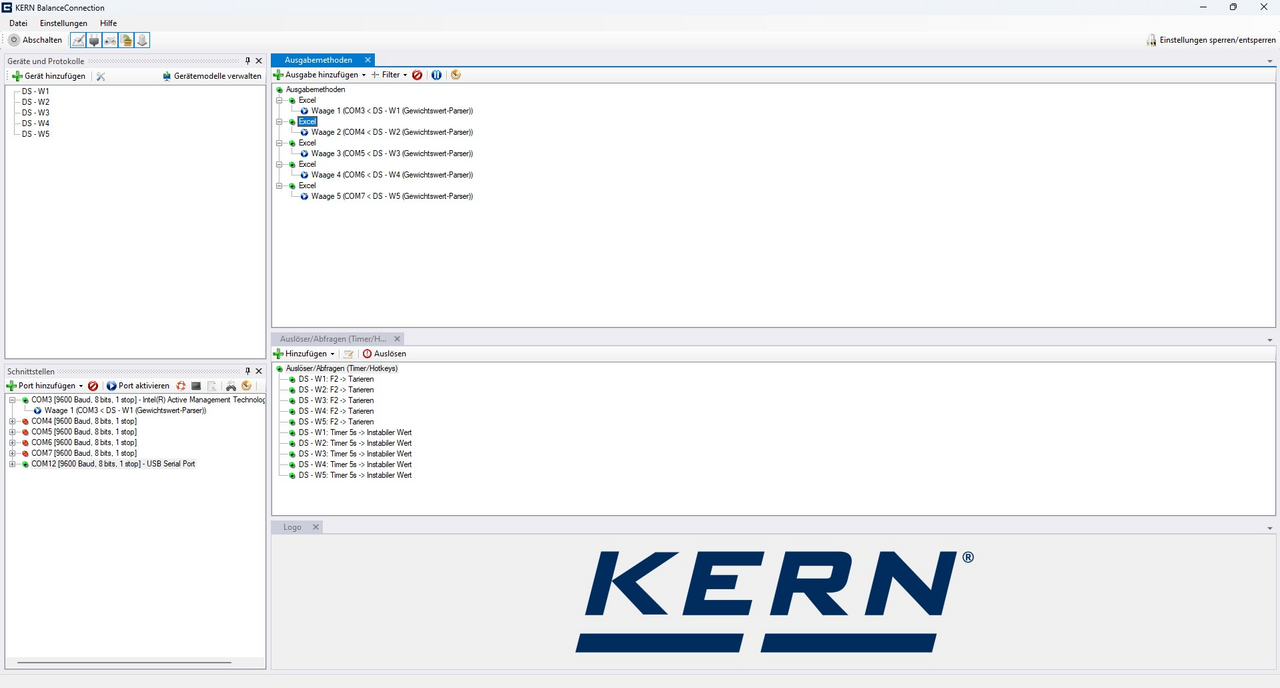
Task: Click the first chart icon in top toolbar
Action: (78, 40)
